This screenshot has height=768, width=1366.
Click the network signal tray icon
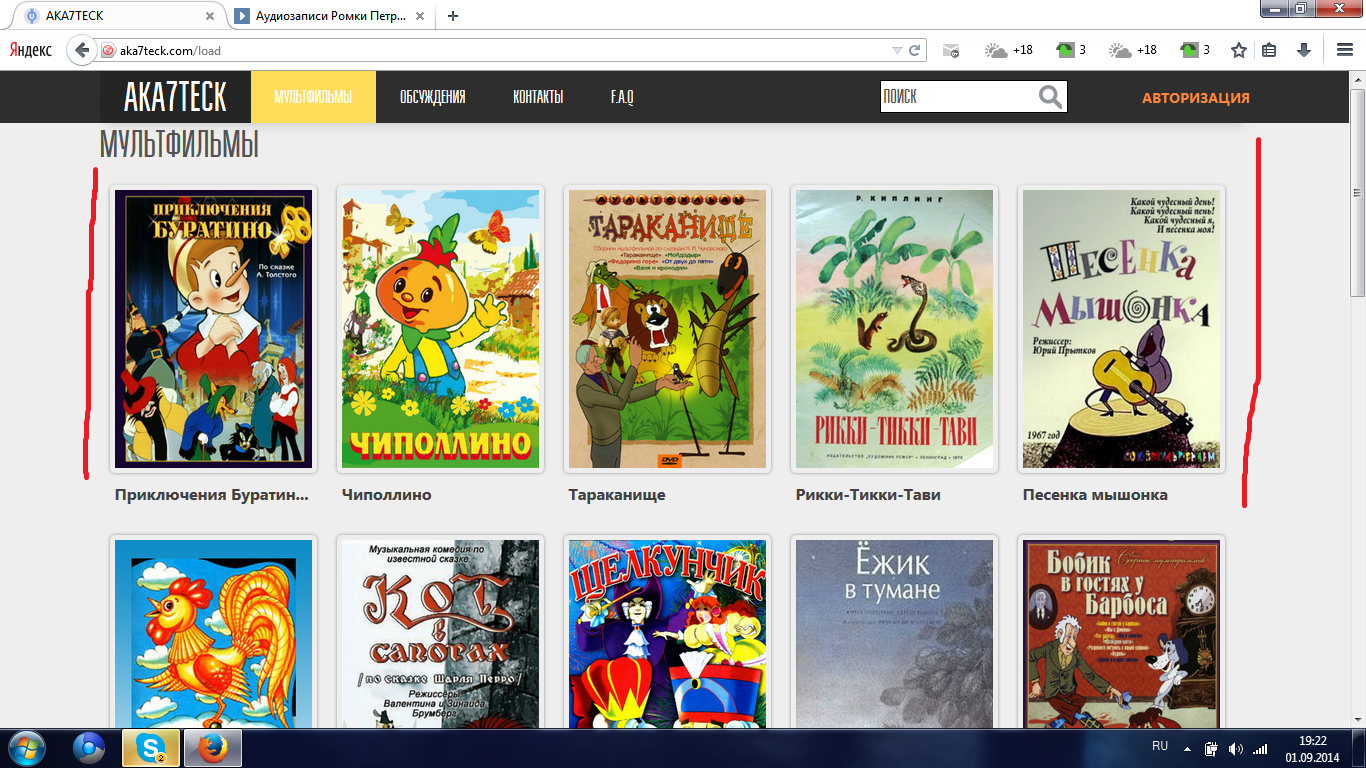pos(1260,748)
